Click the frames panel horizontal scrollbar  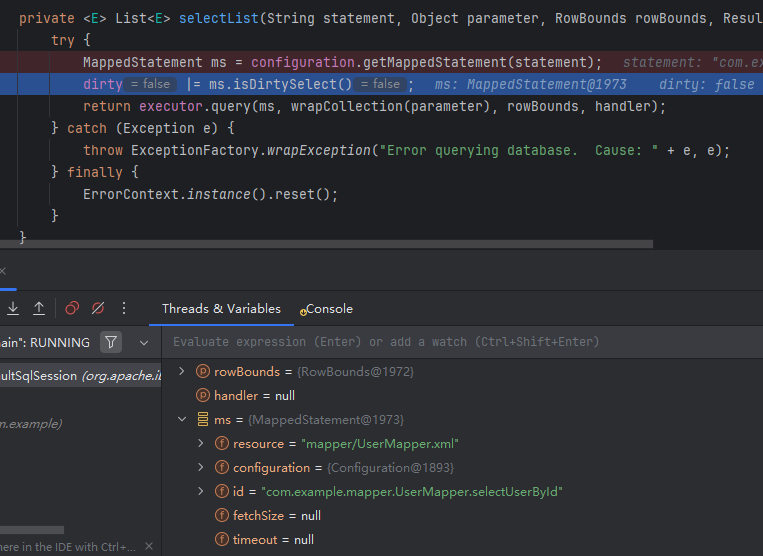[x=32, y=530]
